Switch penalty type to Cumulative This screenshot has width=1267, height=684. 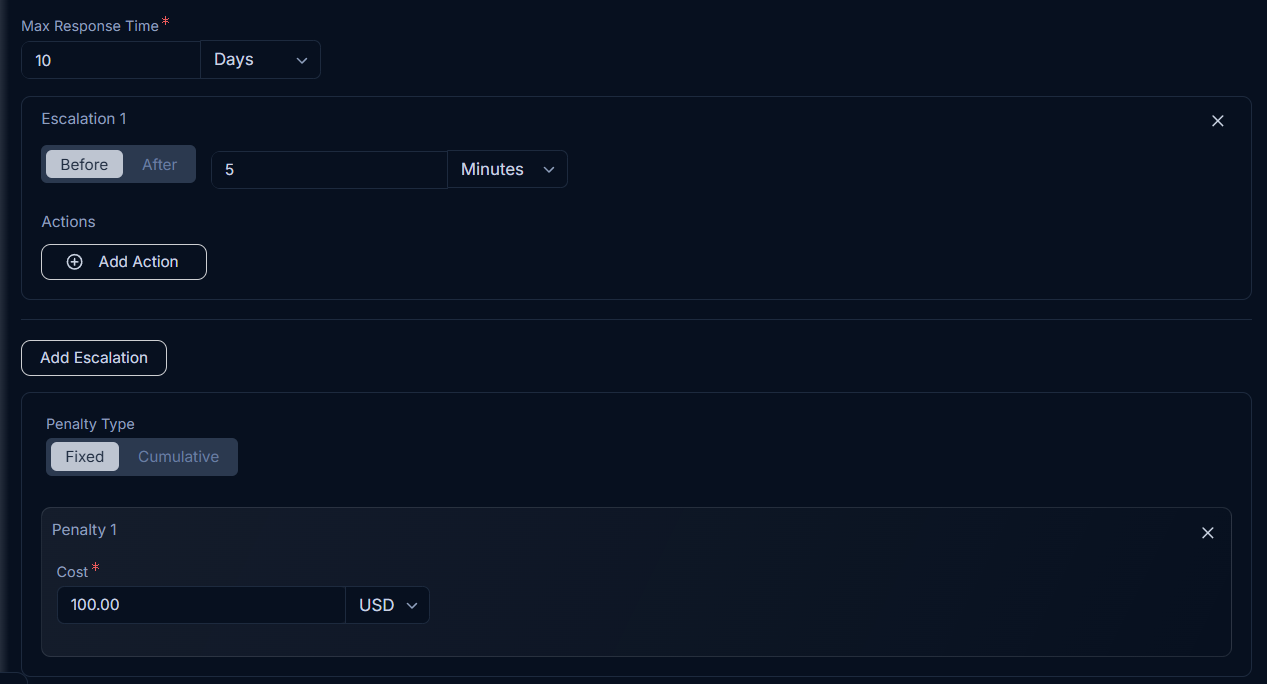(178, 456)
